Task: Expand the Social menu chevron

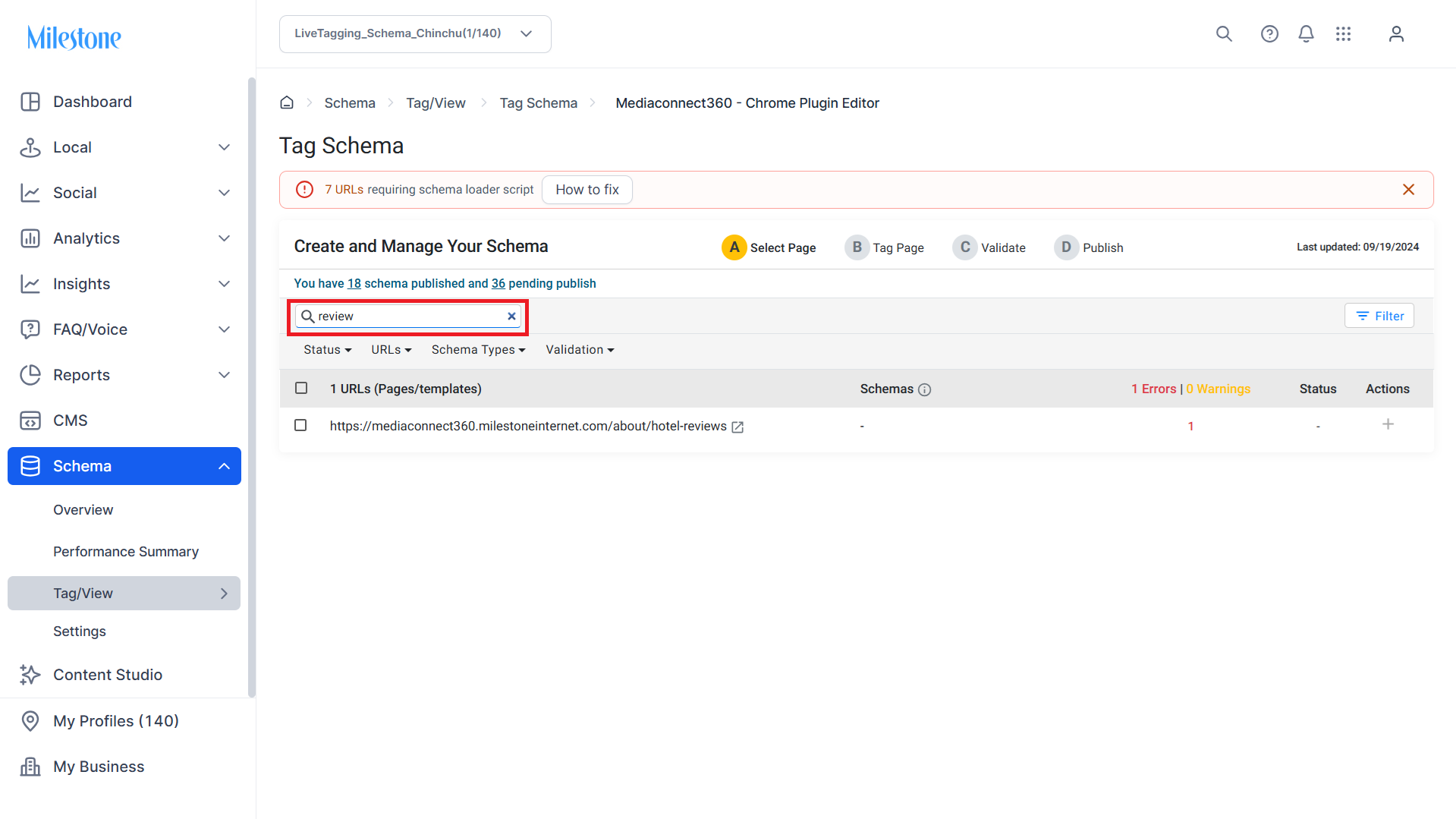Action: [x=224, y=193]
